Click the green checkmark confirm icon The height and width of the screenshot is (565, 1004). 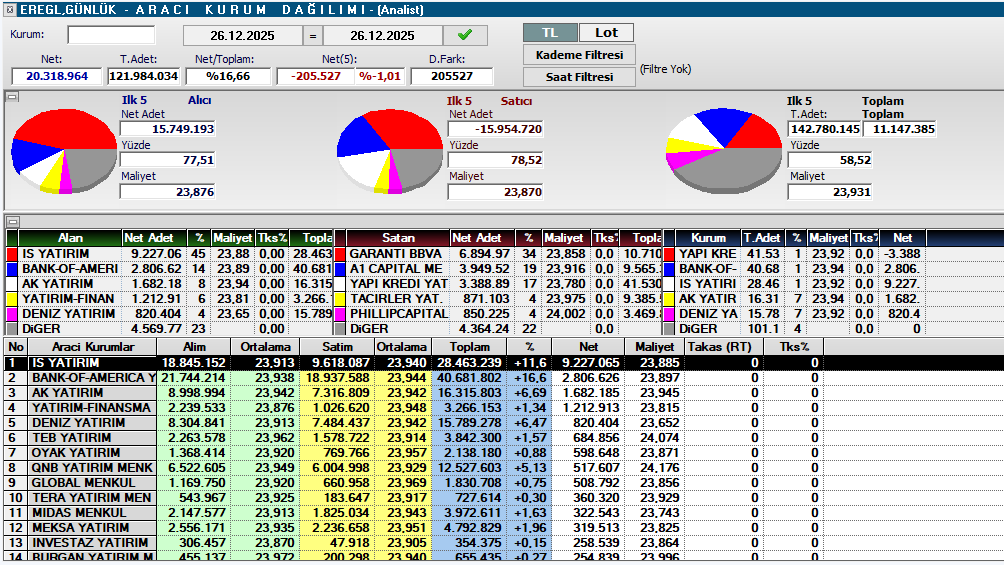(465, 35)
